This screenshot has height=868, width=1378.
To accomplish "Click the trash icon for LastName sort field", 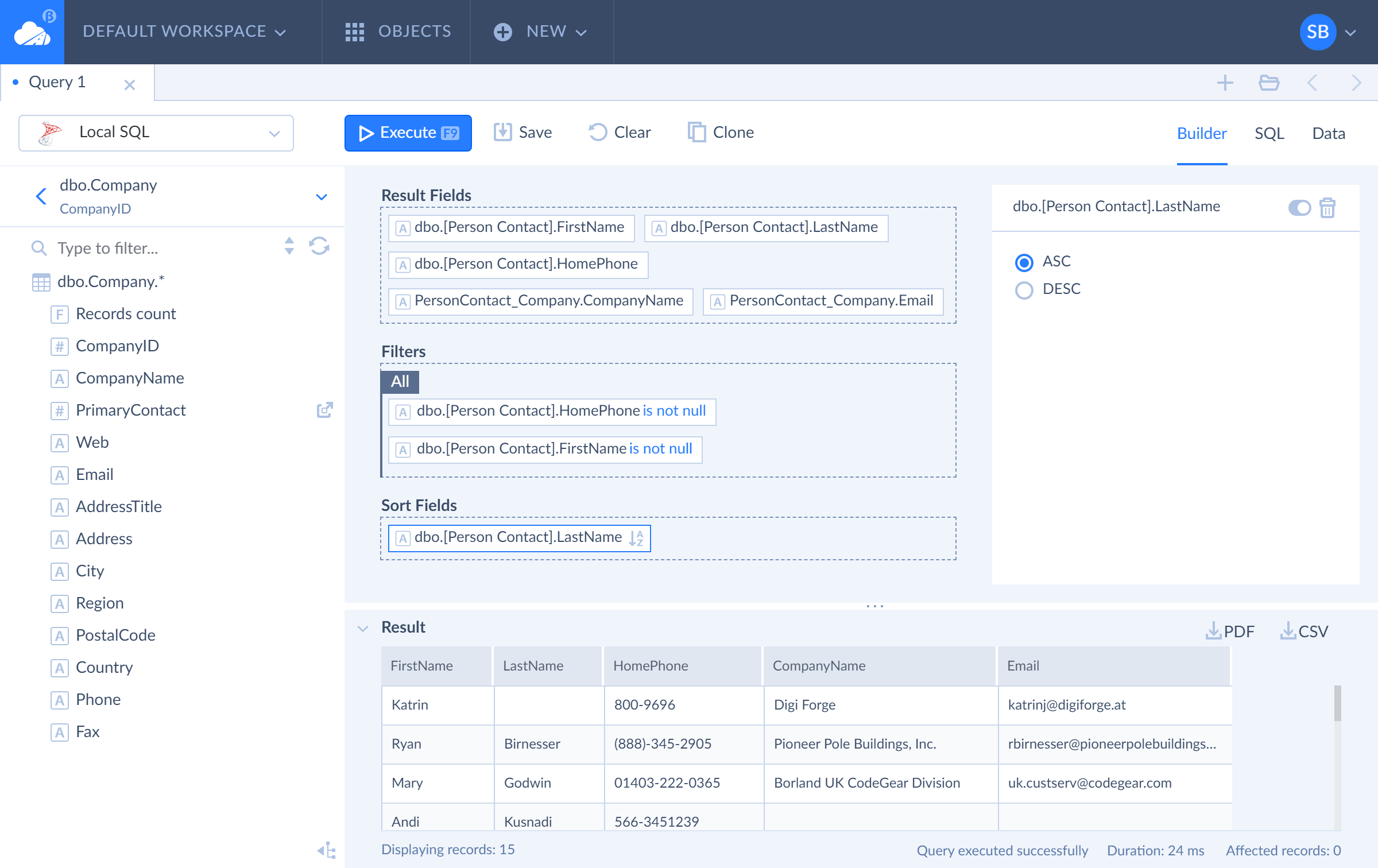I will 1327,207.
